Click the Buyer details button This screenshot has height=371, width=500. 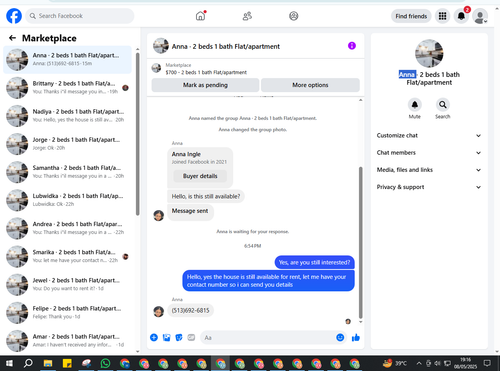(200, 176)
